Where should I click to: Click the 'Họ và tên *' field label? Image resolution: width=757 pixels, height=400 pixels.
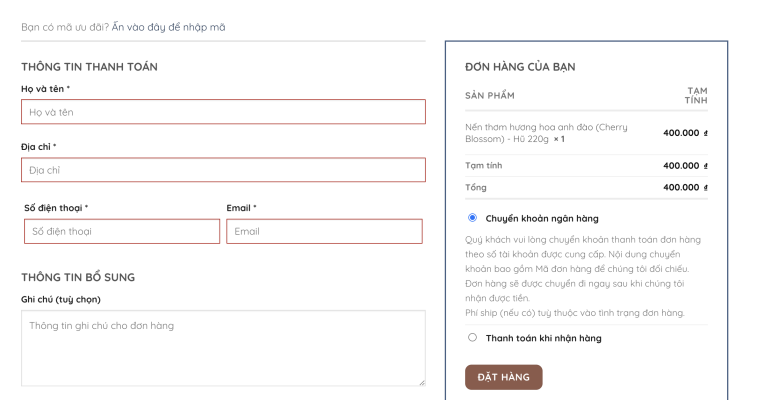coord(45,89)
